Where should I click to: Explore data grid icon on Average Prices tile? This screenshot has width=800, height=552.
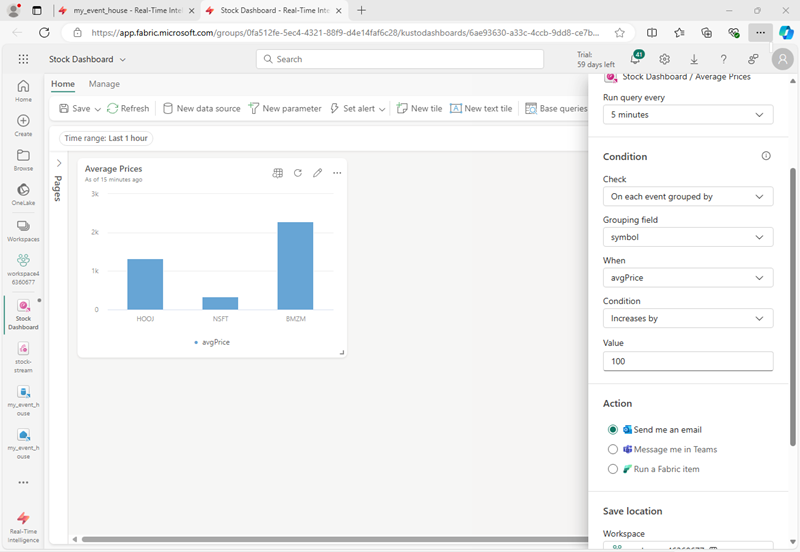pos(278,173)
